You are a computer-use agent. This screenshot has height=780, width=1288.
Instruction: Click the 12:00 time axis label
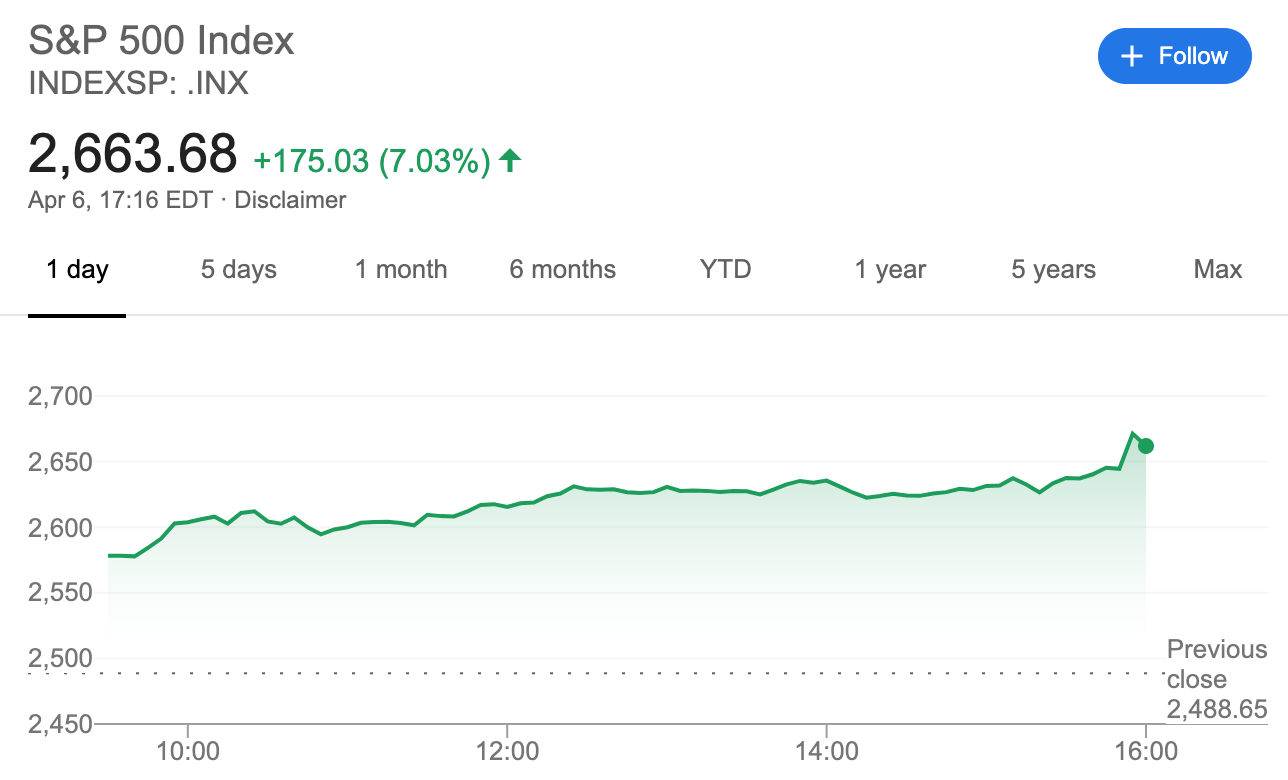pos(507,750)
